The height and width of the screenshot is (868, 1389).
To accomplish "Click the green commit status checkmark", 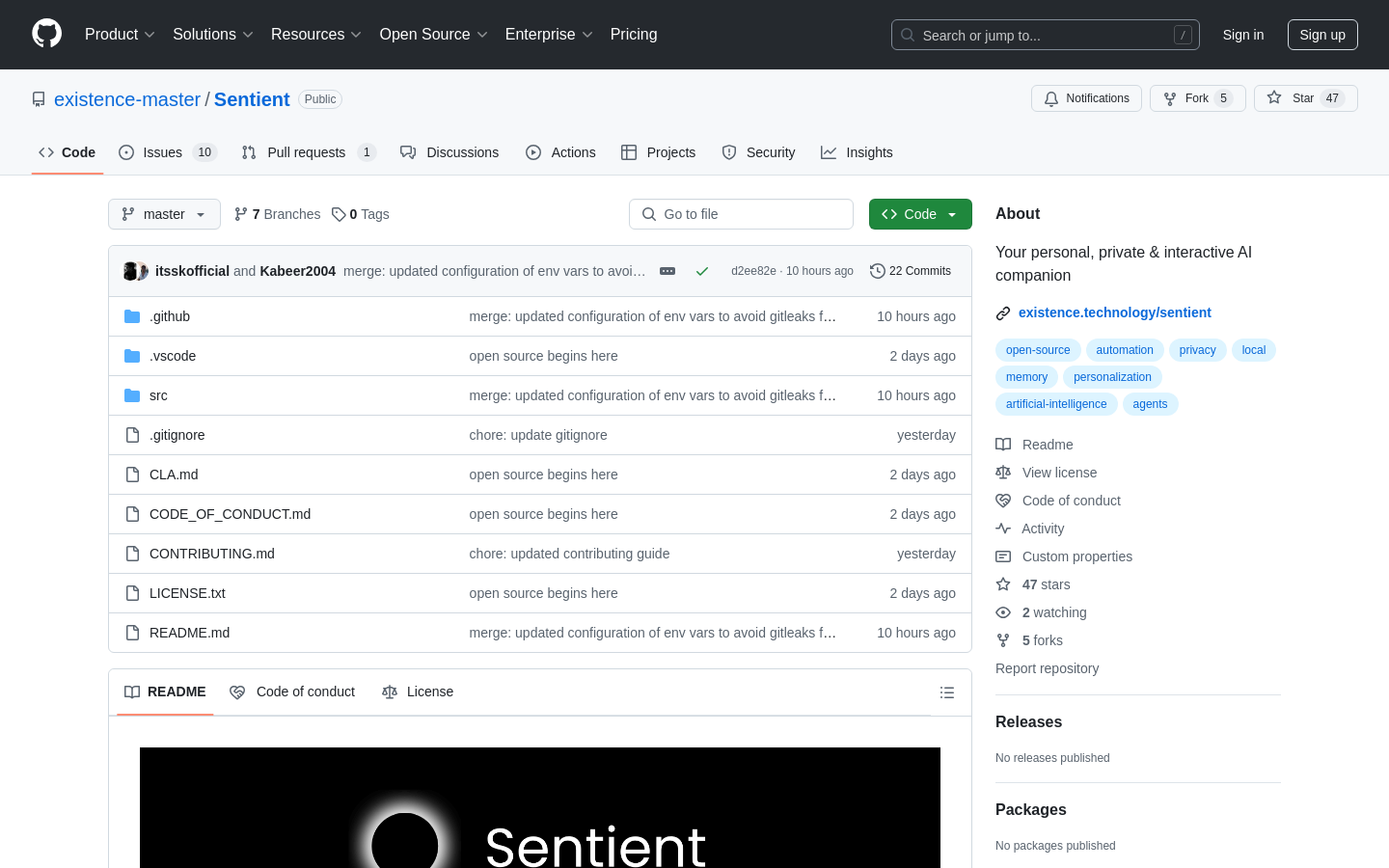I will click(x=702, y=271).
